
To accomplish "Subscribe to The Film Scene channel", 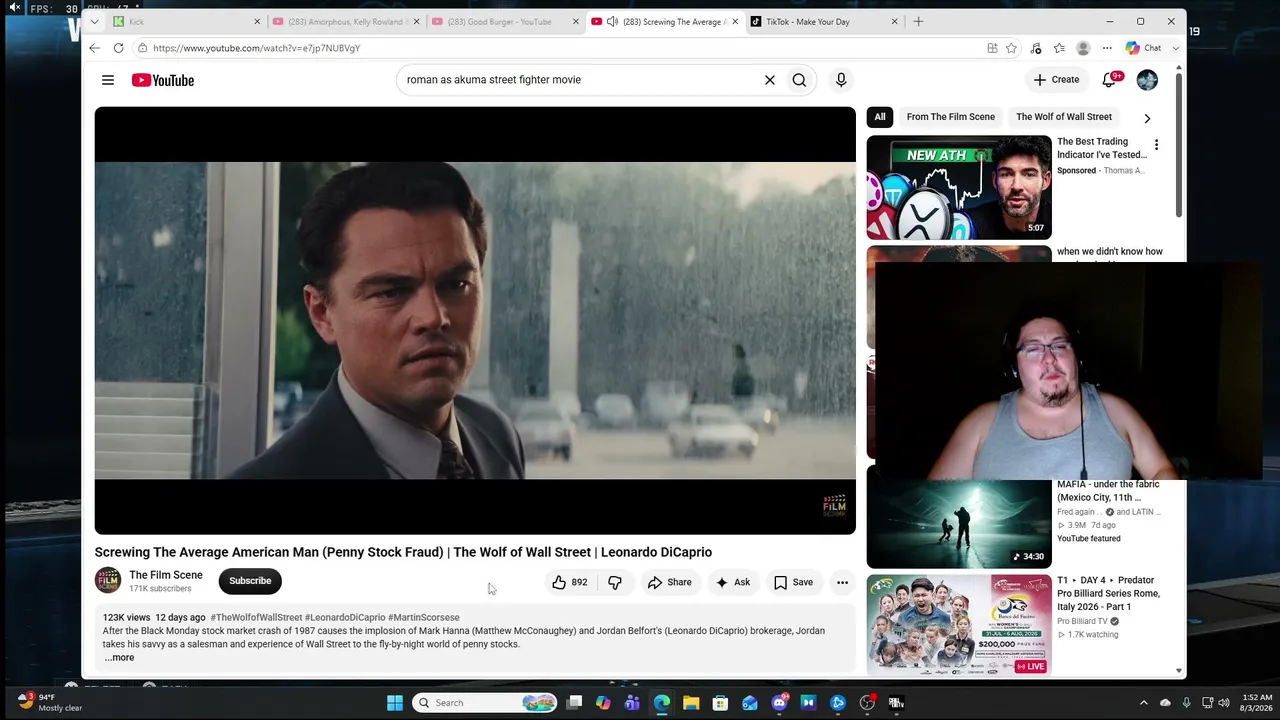I will click(x=250, y=581).
